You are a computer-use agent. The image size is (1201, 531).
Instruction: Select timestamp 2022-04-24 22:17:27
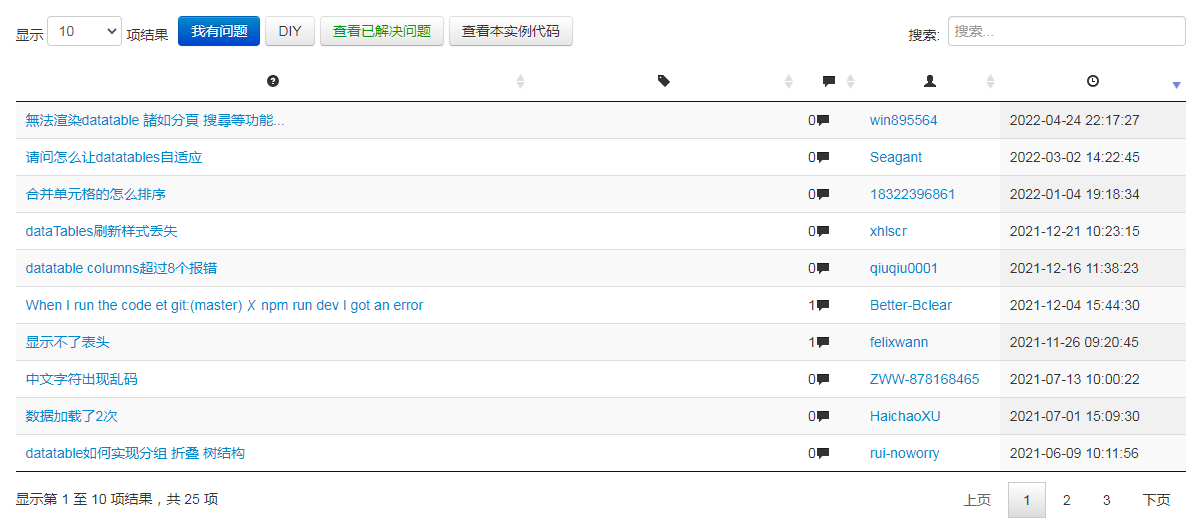[x=1075, y=120]
